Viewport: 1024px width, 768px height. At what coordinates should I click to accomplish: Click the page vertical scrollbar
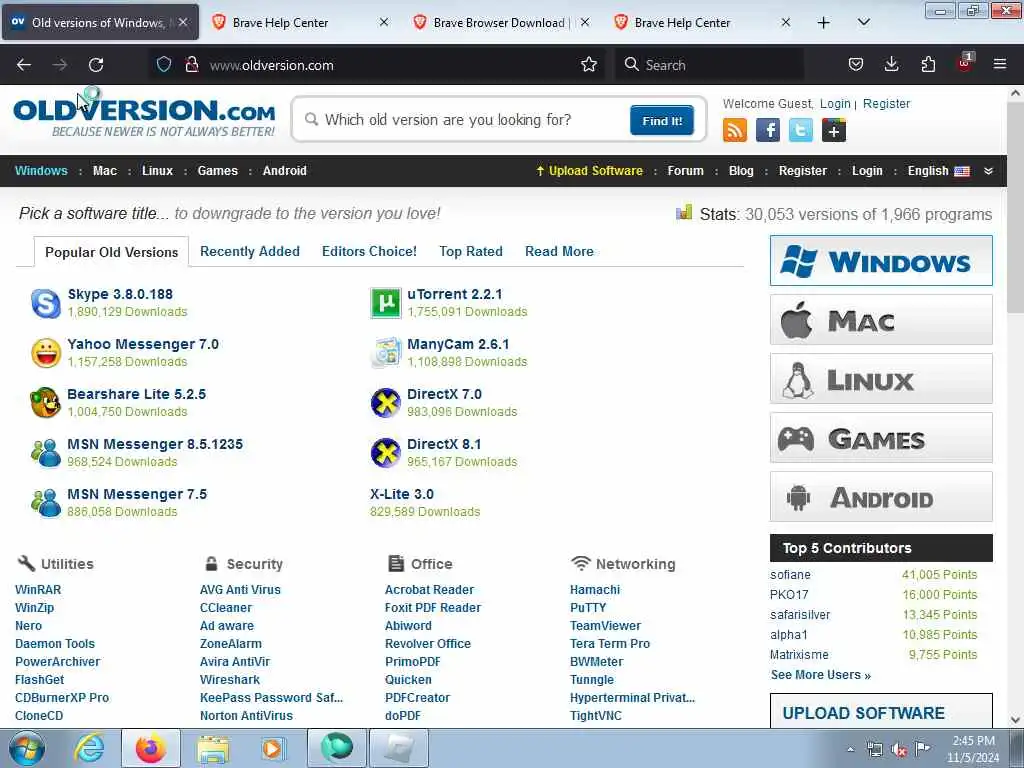coord(1015,406)
